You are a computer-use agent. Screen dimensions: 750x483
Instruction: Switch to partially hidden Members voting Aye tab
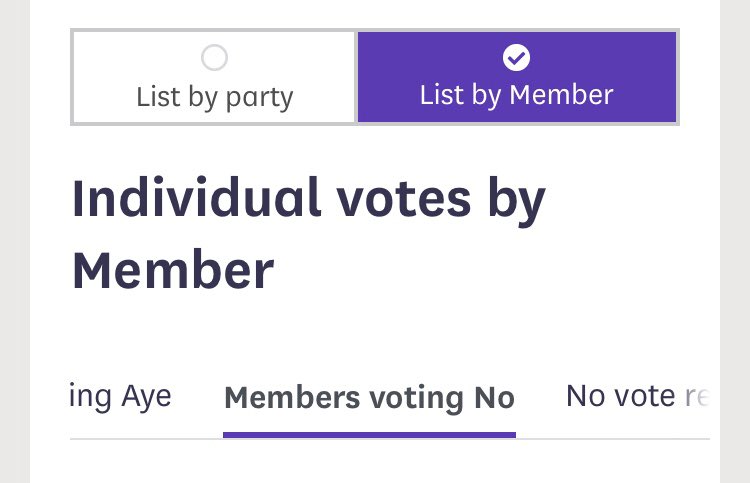(121, 396)
